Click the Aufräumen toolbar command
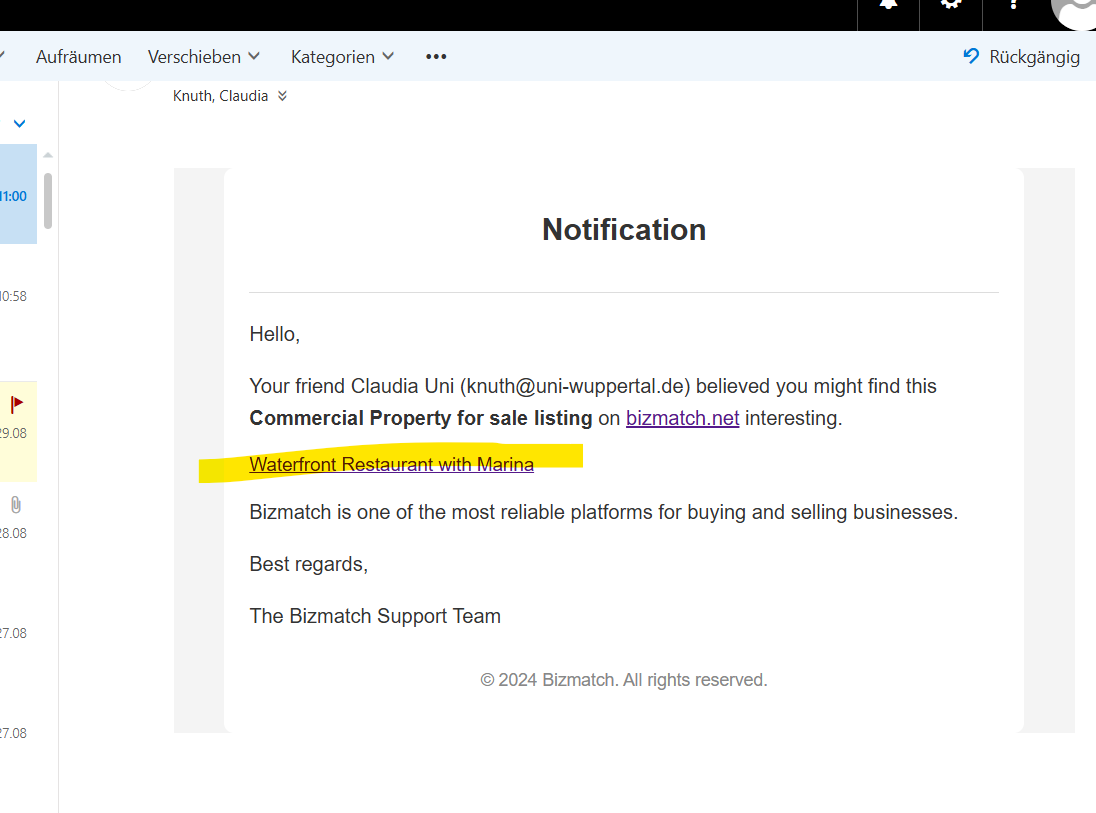The width and height of the screenshot is (1096, 813). (x=78, y=57)
